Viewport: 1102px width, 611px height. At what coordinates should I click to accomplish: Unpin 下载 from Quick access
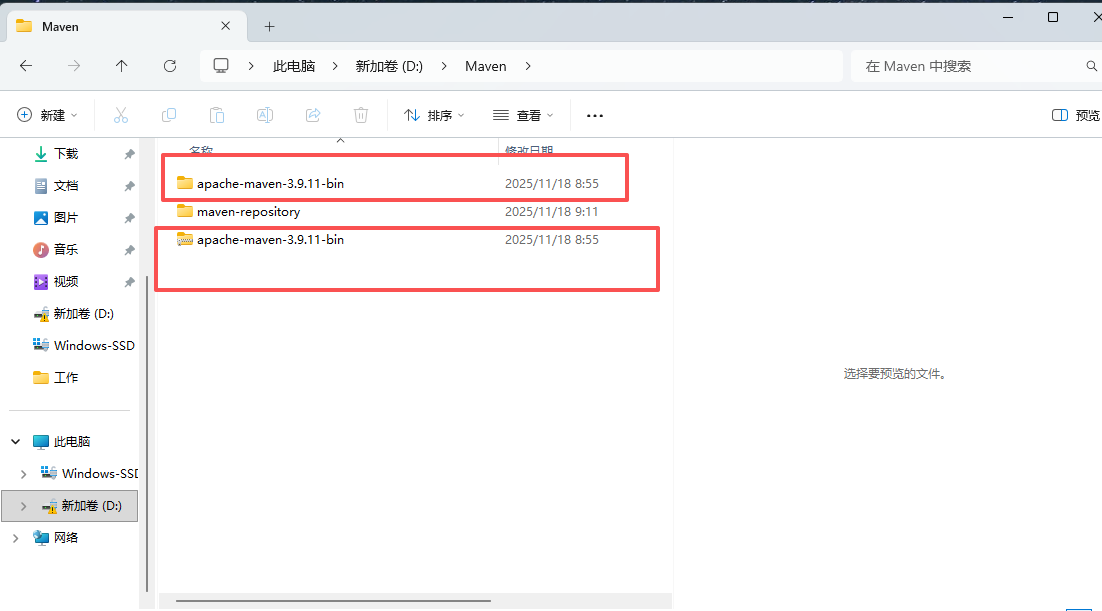[129, 154]
